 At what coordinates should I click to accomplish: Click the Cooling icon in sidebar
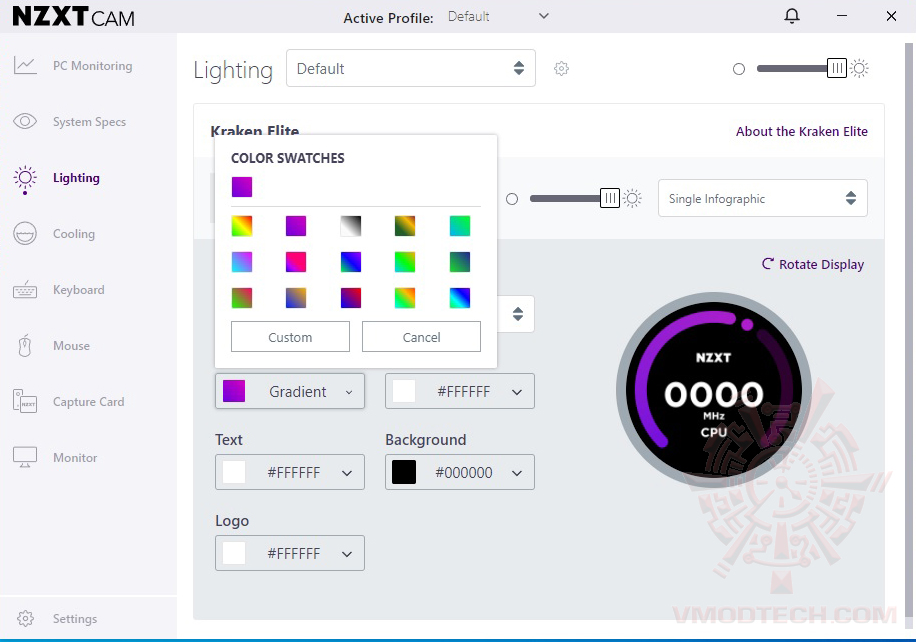click(x=25, y=234)
